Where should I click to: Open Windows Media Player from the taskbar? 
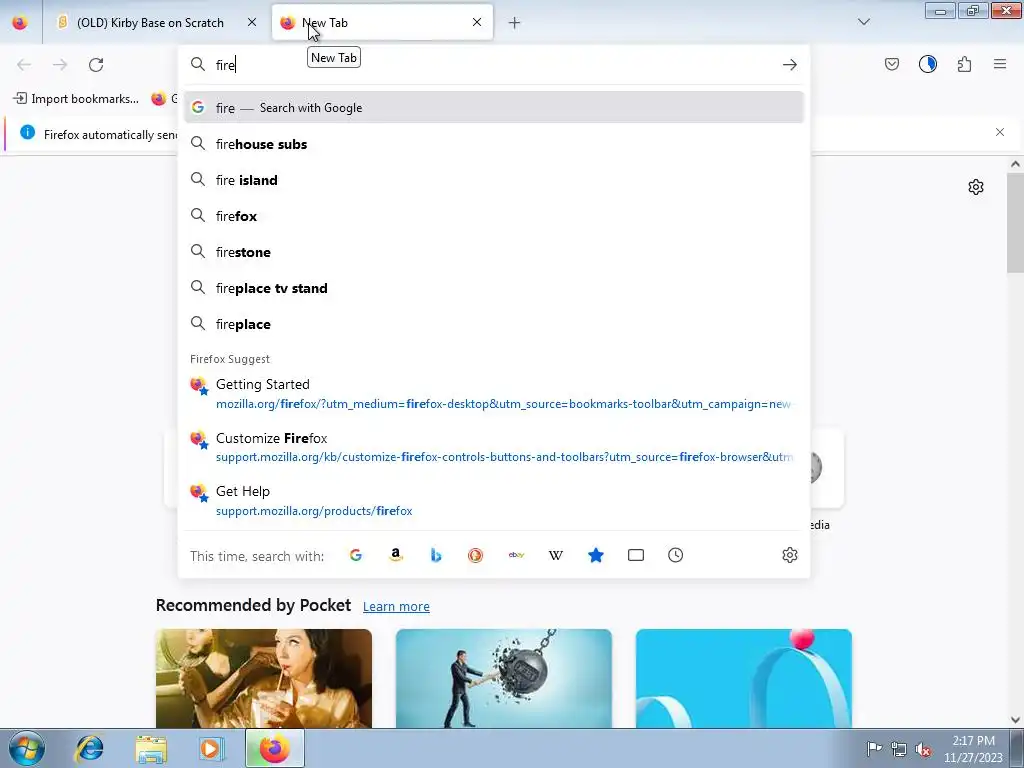212,748
